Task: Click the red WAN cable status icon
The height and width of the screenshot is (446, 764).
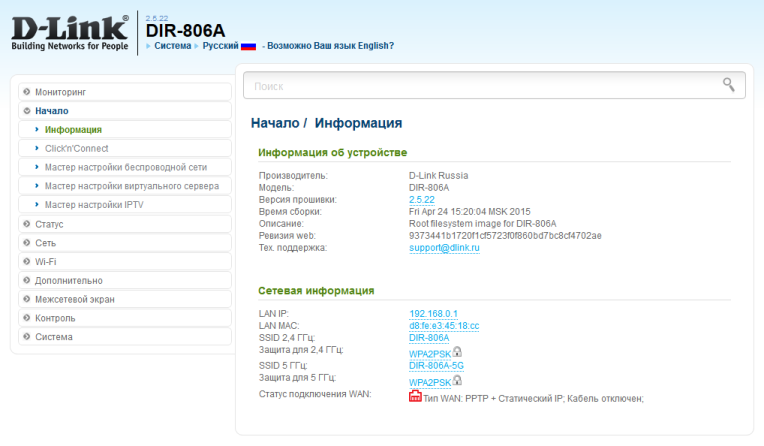Action: (x=415, y=396)
